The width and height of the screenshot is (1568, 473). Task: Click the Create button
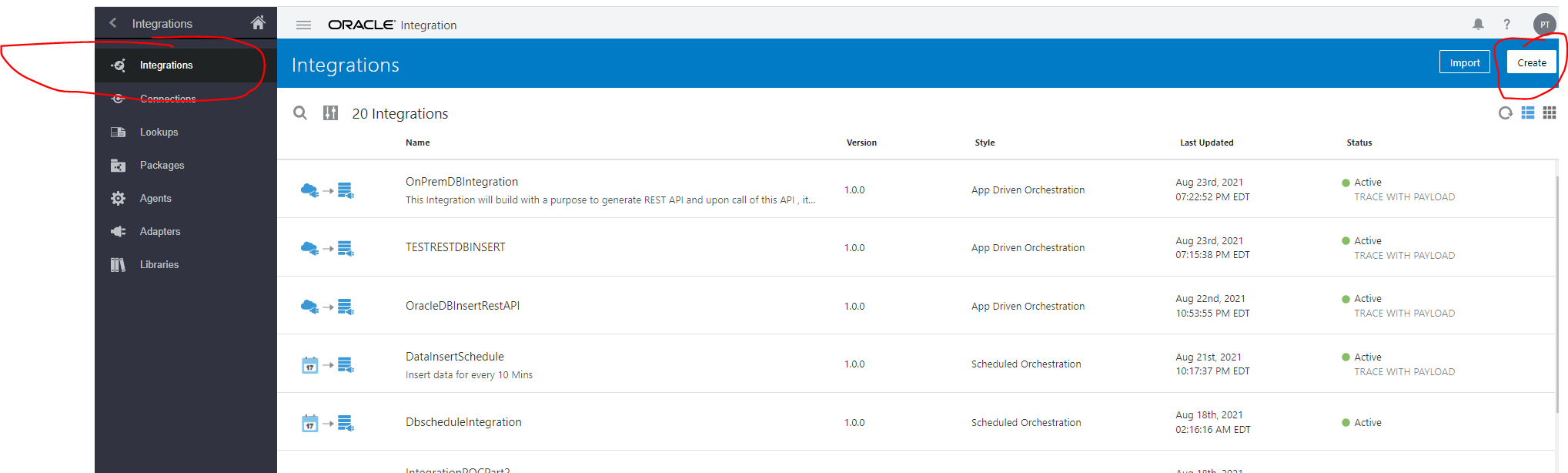pyautogui.click(x=1532, y=62)
